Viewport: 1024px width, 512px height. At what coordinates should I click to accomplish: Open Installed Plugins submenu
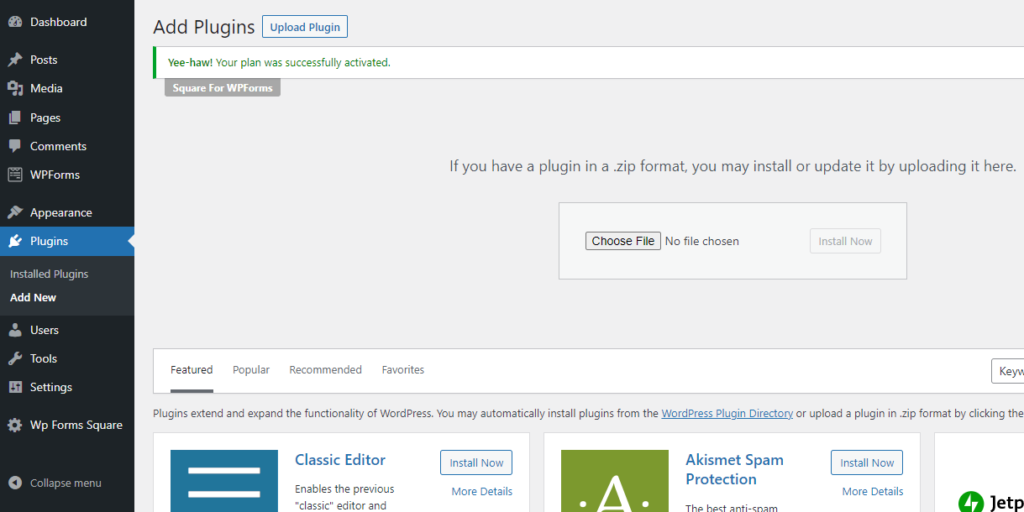49,274
